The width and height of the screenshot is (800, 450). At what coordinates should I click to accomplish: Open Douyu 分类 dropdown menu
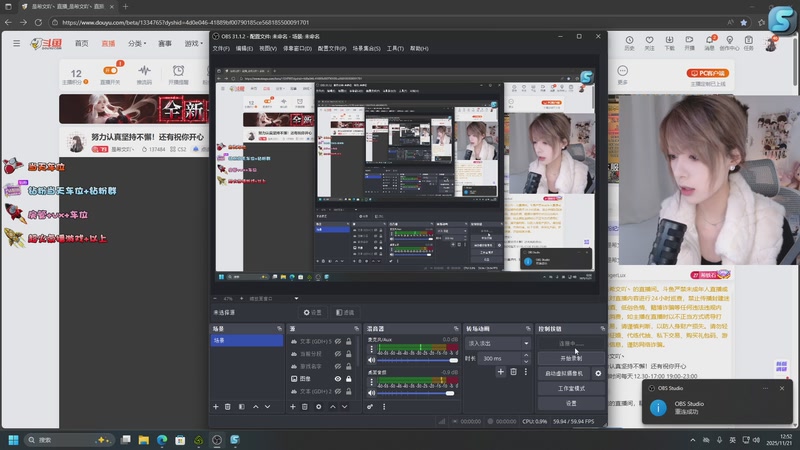point(136,43)
